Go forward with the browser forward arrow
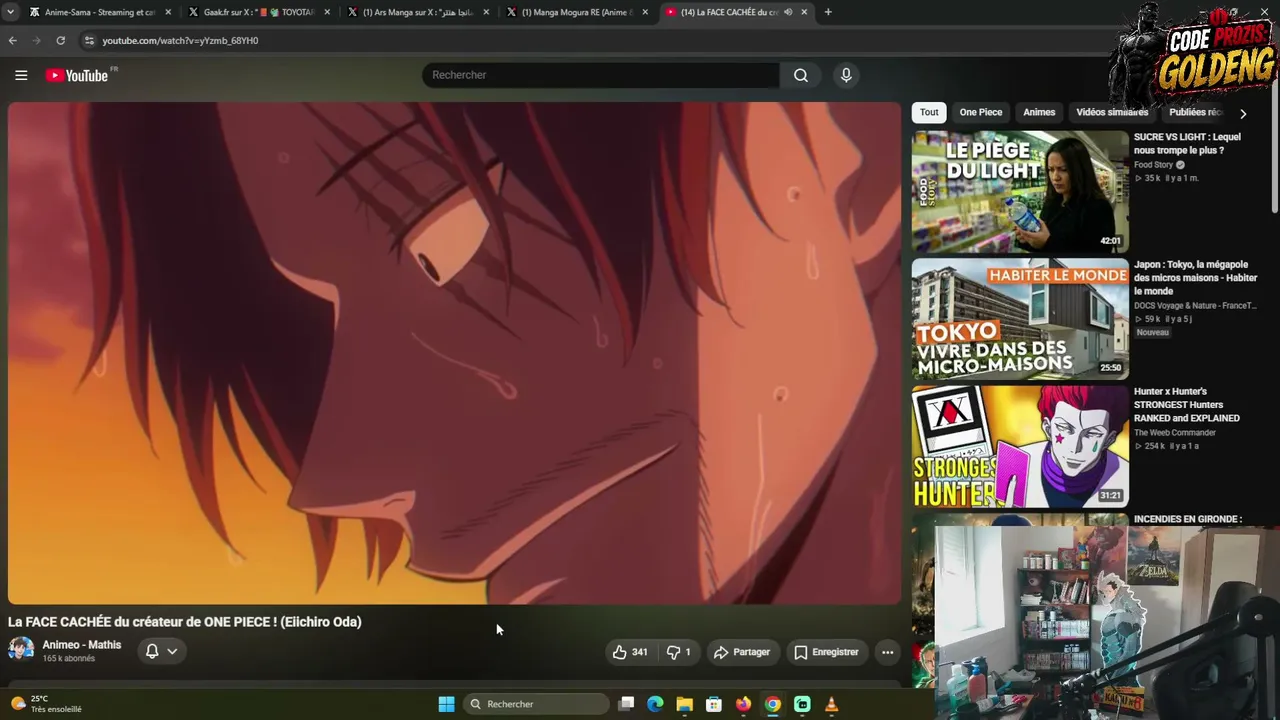 [37, 40]
